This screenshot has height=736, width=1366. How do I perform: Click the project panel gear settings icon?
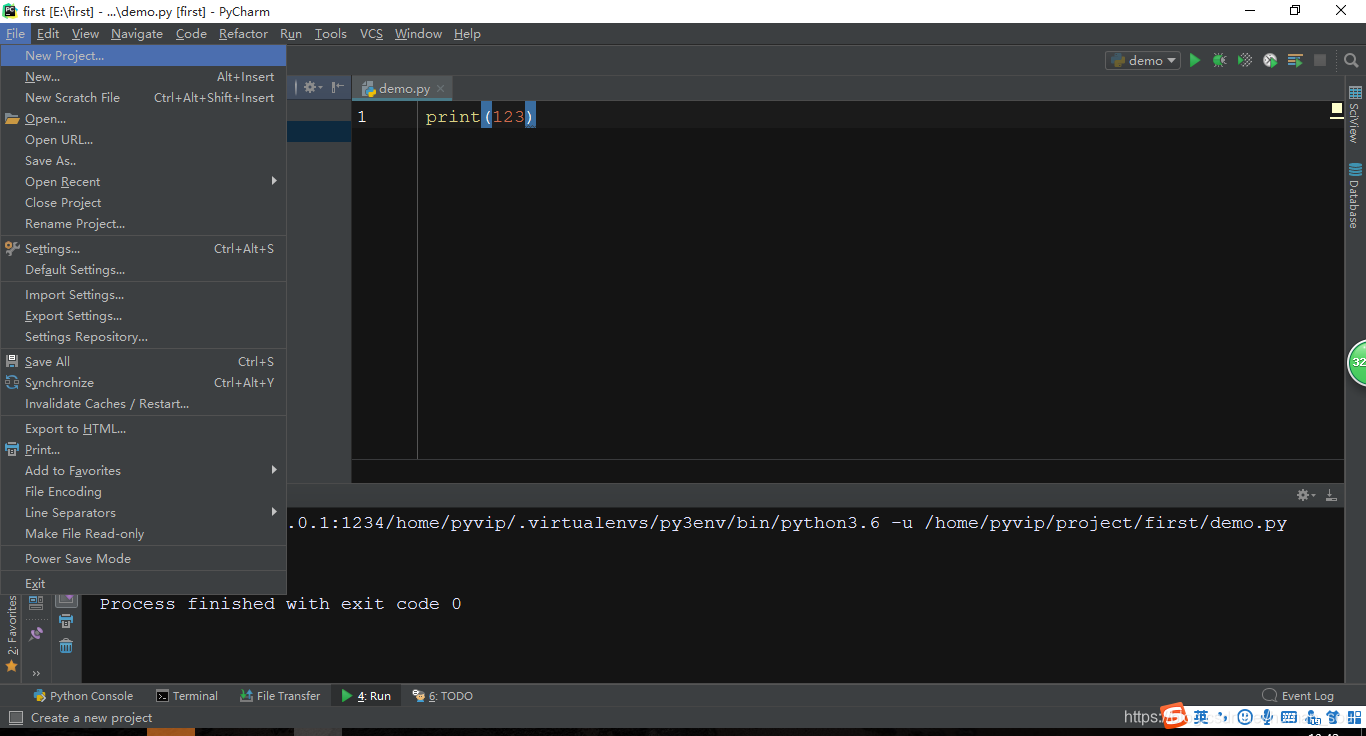[x=311, y=87]
